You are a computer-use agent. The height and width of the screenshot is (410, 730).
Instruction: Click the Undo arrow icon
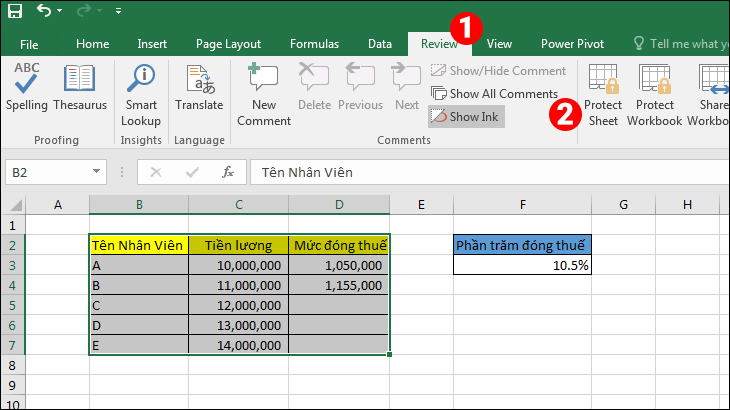tap(44, 12)
